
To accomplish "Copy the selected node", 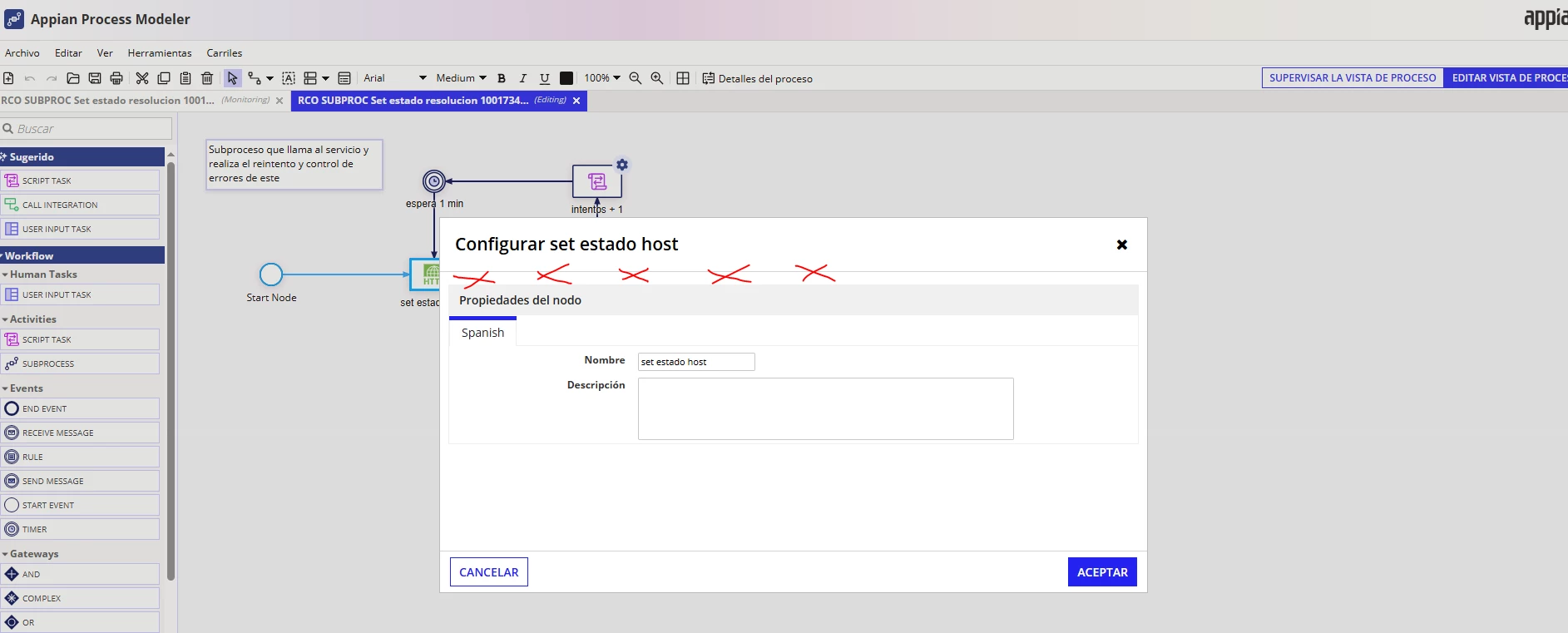I will click(164, 78).
